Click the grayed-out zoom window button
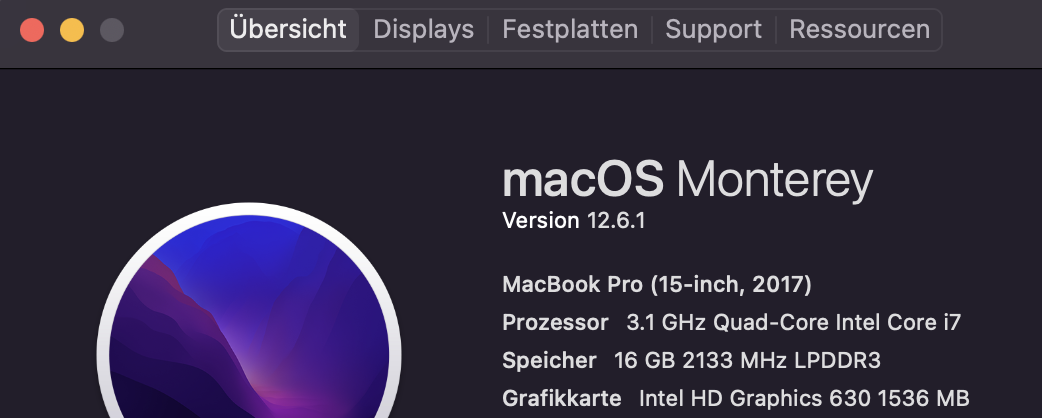 112,30
